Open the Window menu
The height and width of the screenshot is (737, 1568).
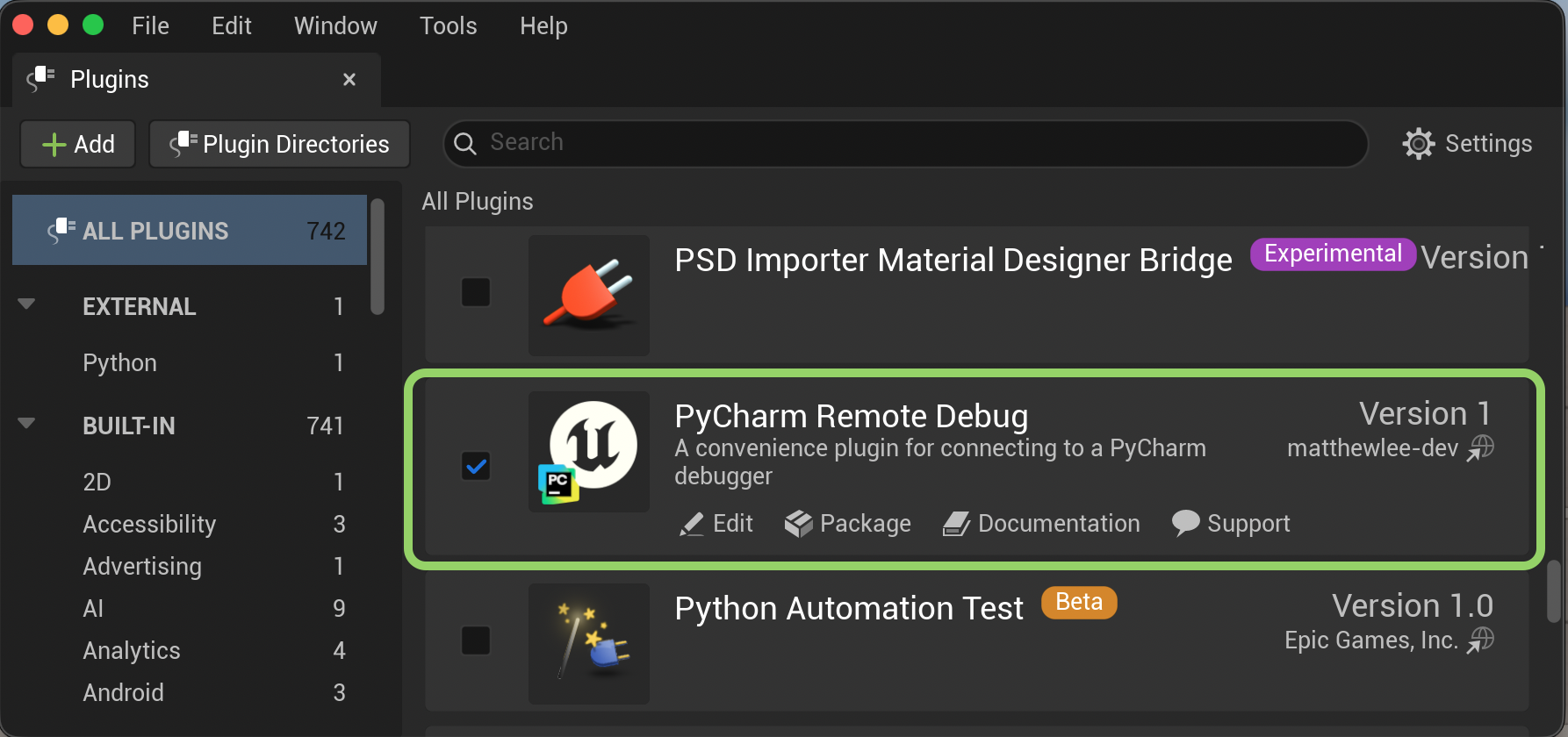335,26
